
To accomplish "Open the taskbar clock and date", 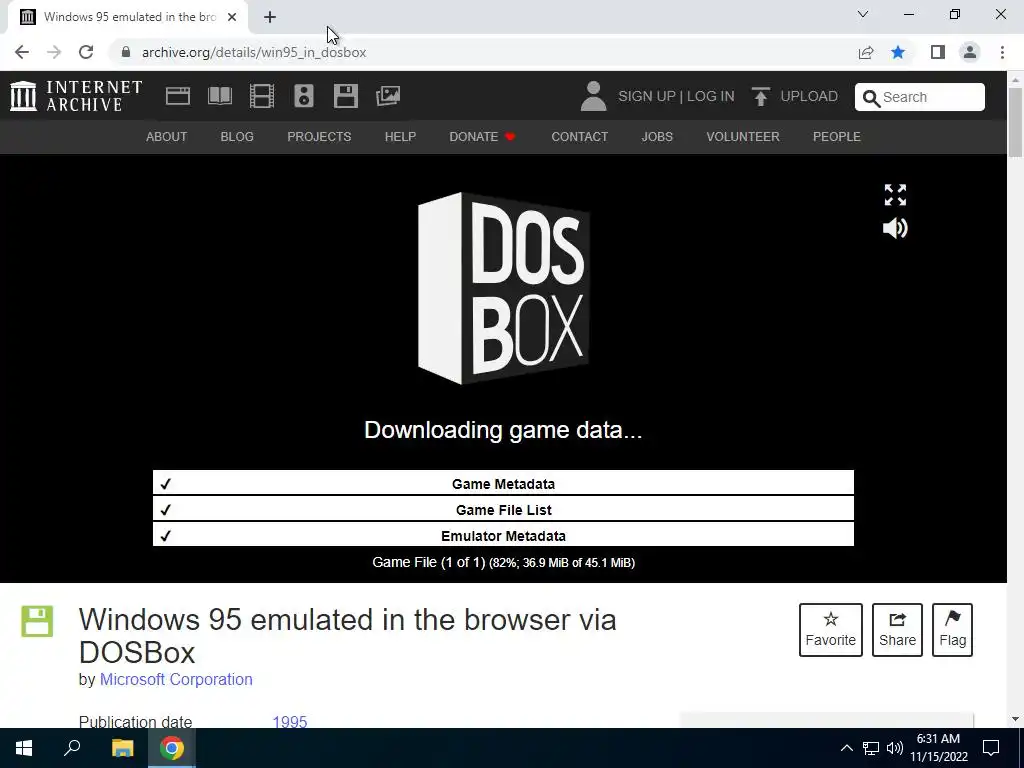I will [938, 748].
